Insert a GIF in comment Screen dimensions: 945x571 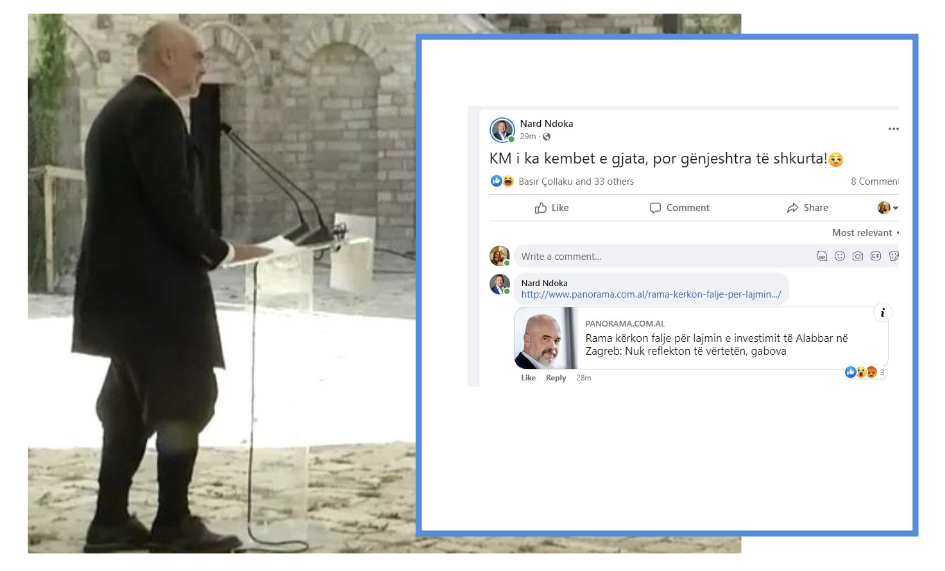[x=876, y=256]
